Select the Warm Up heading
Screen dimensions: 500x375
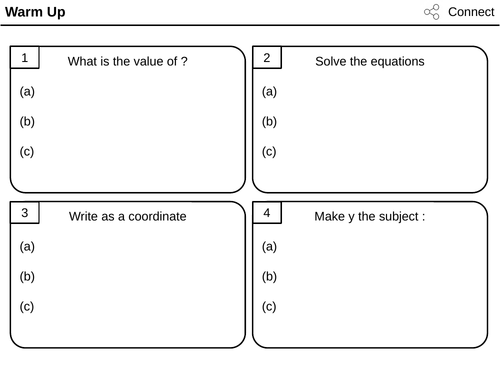point(35,12)
